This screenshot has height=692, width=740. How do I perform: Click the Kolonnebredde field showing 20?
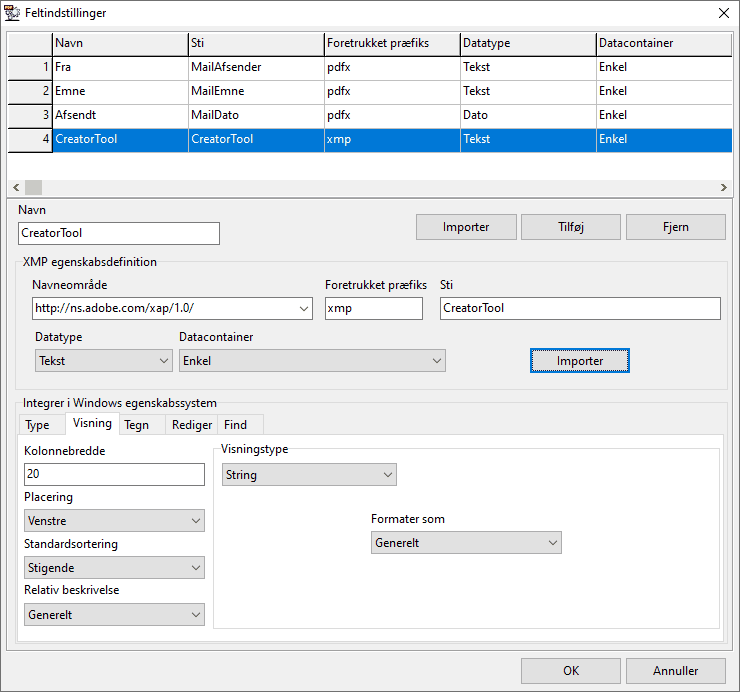point(114,474)
